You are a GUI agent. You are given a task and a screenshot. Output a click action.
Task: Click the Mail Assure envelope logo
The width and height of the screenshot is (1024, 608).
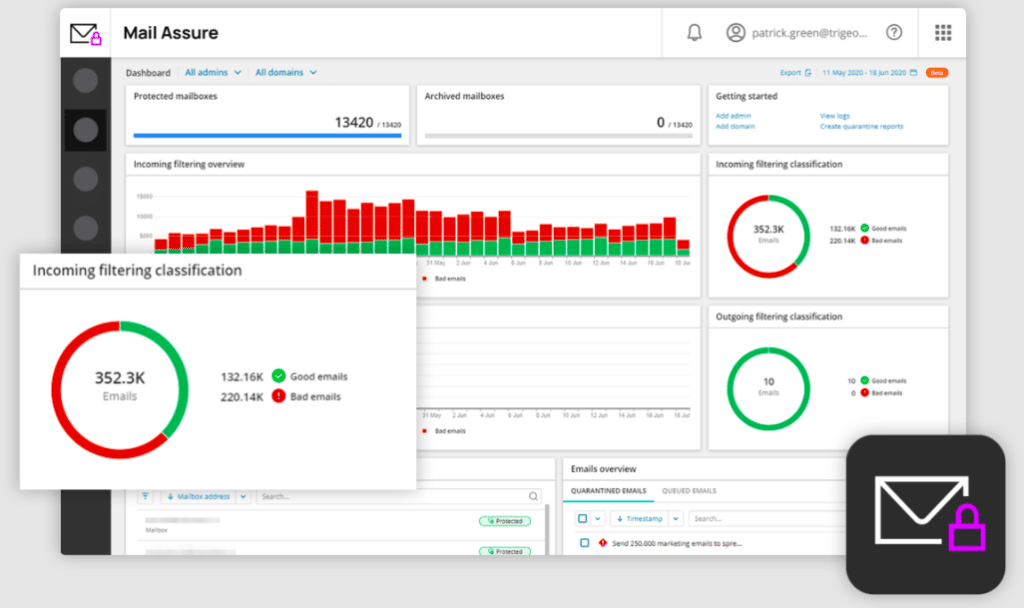pyautogui.click(x=86, y=34)
